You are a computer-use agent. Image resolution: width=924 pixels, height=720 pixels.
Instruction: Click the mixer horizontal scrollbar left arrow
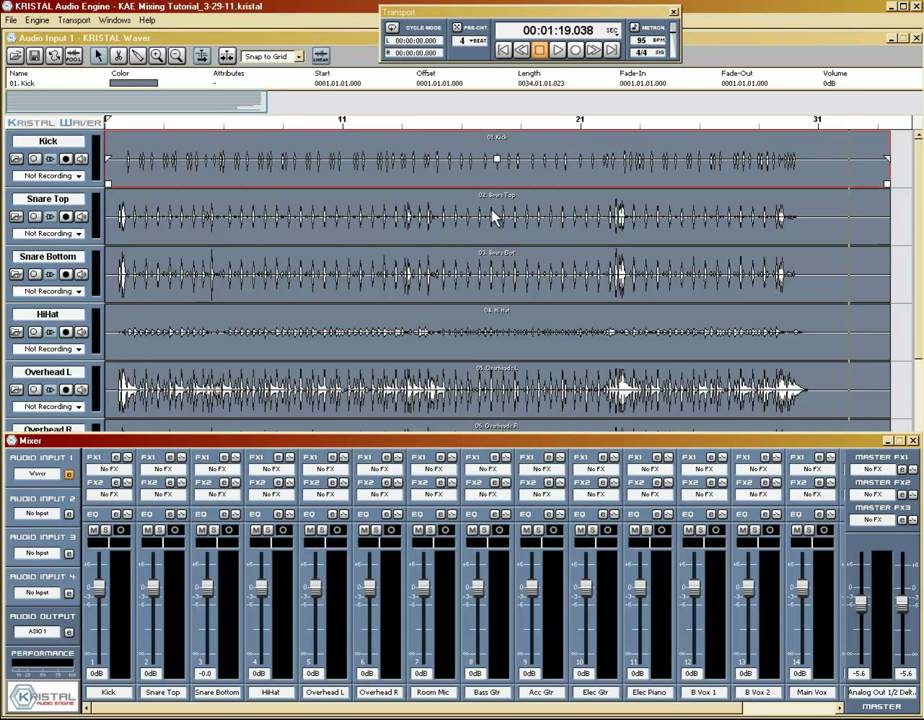coord(87,708)
